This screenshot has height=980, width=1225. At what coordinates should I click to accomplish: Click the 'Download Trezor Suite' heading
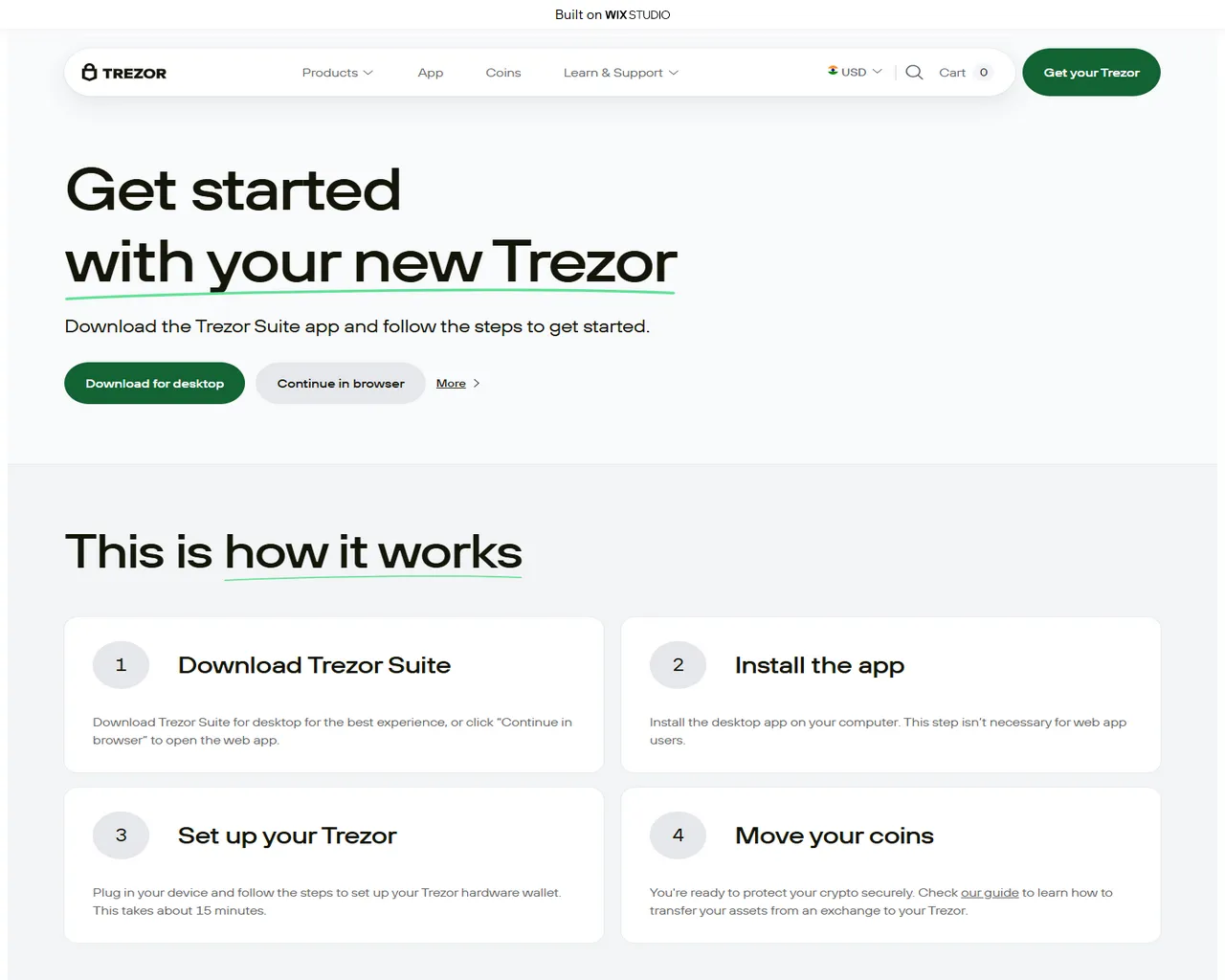pos(314,665)
